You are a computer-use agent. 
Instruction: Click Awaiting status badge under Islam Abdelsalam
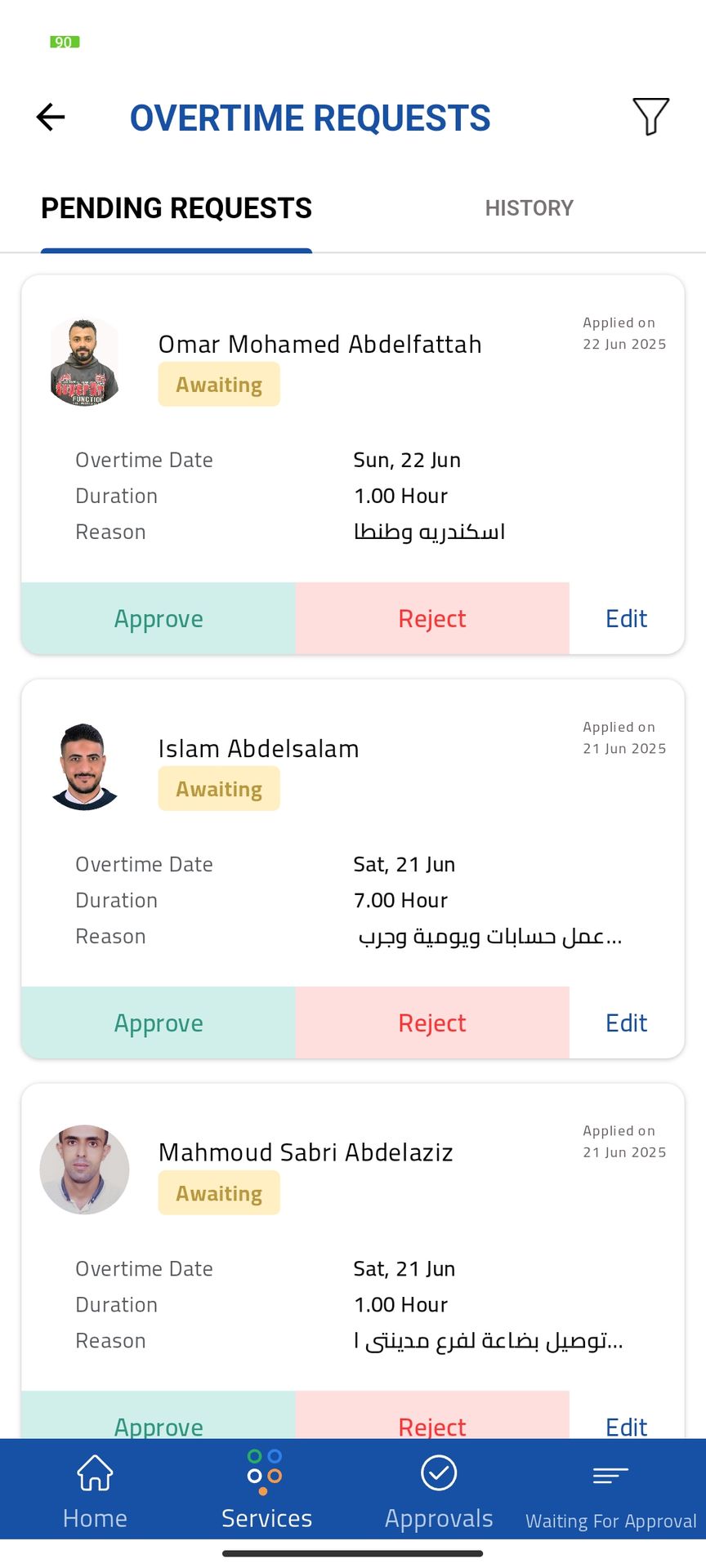pyautogui.click(x=219, y=789)
